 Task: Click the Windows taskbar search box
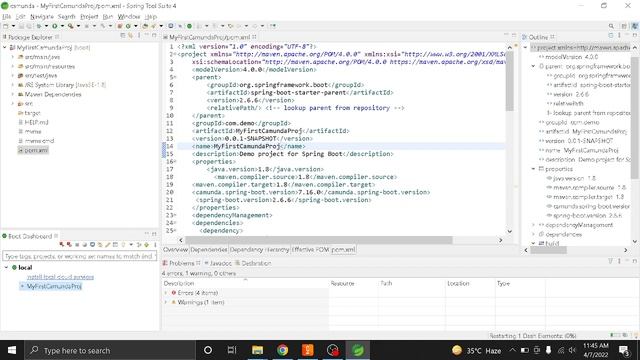(110, 350)
